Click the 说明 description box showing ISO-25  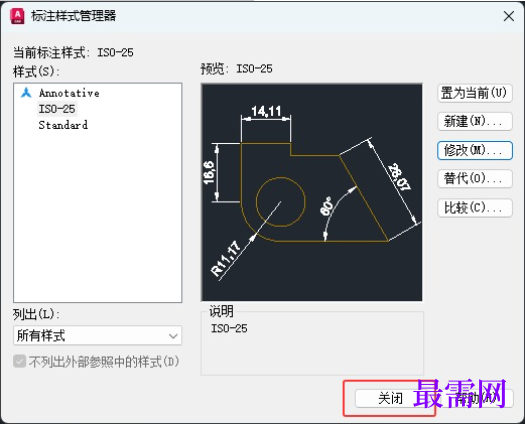[x=312, y=342]
